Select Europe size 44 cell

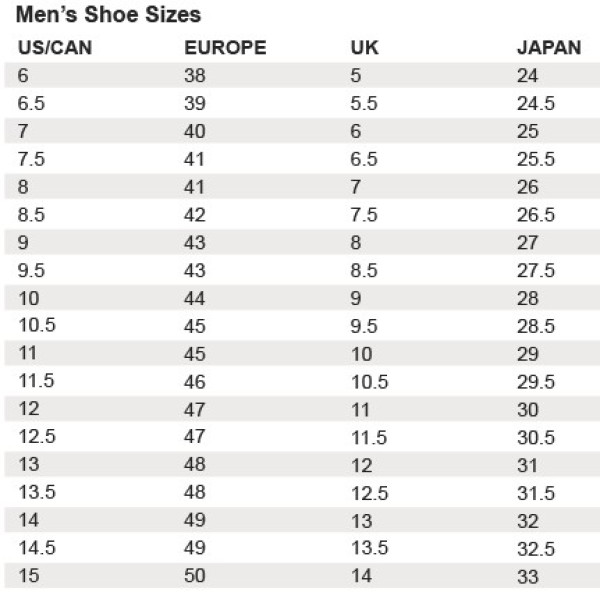coord(194,298)
